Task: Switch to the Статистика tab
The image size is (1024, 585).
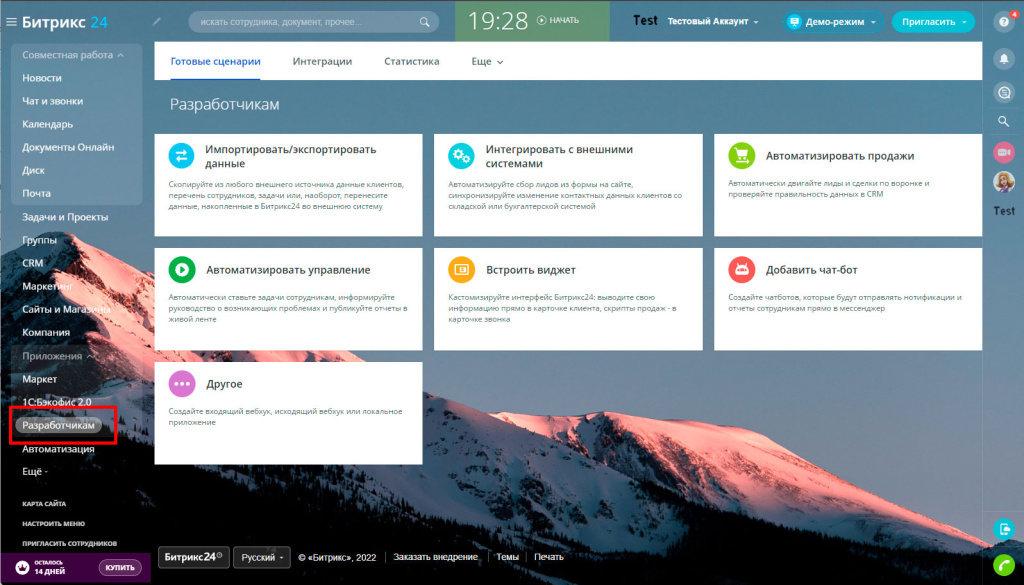Action: click(x=411, y=62)
